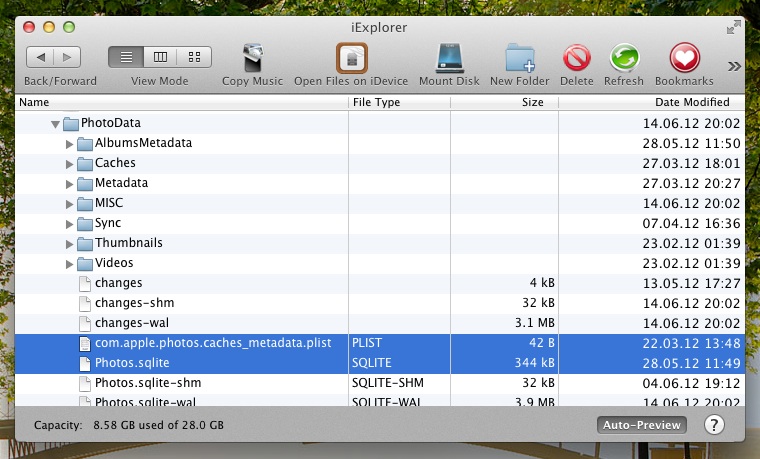Select the changes file icon
The width and height of the screenshot is (760, 459).
tap(85, 284)
